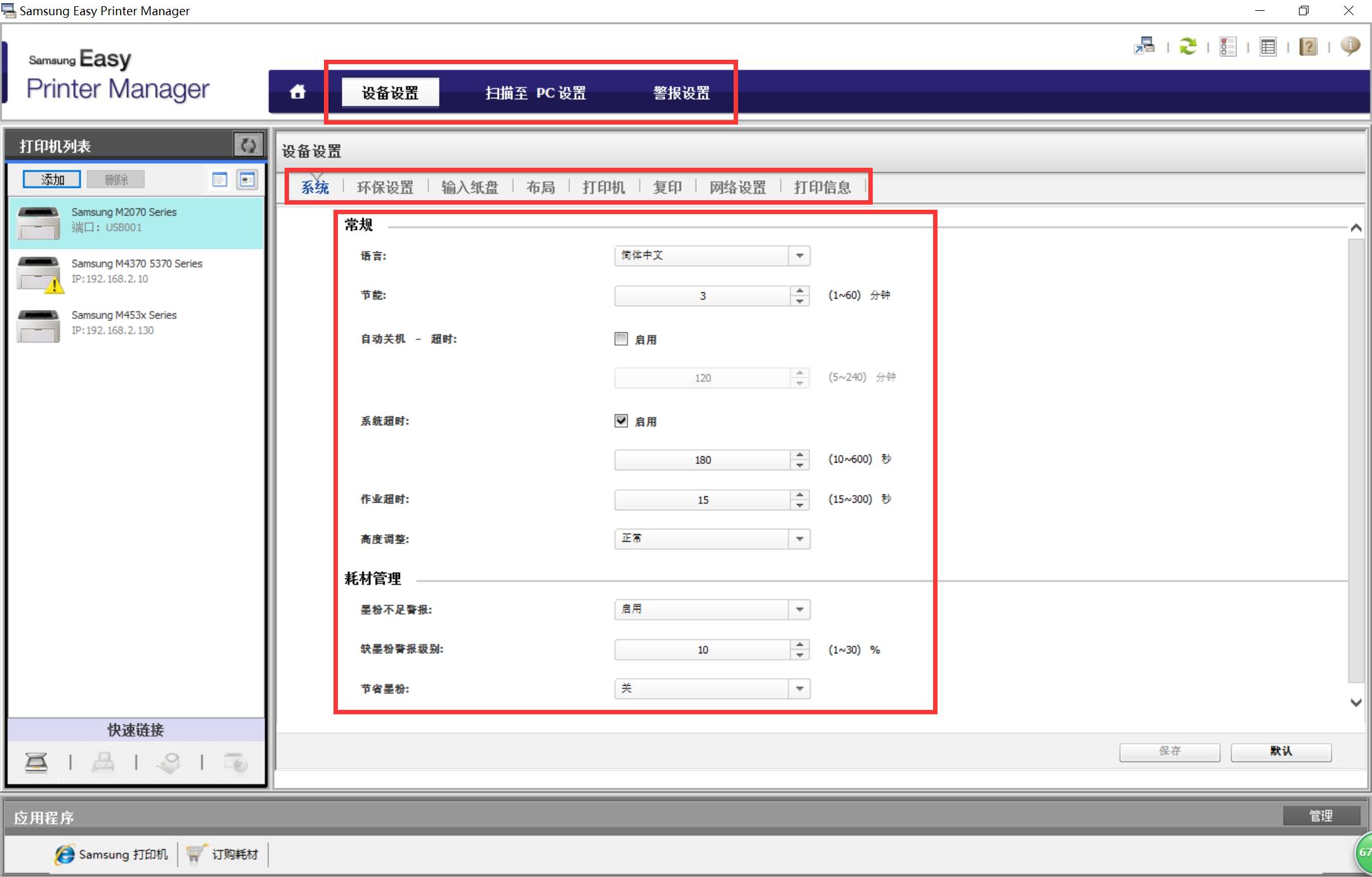Open the scan quick link icon
This screenshot has width=1372, height=877.
[x=36, y=761]
